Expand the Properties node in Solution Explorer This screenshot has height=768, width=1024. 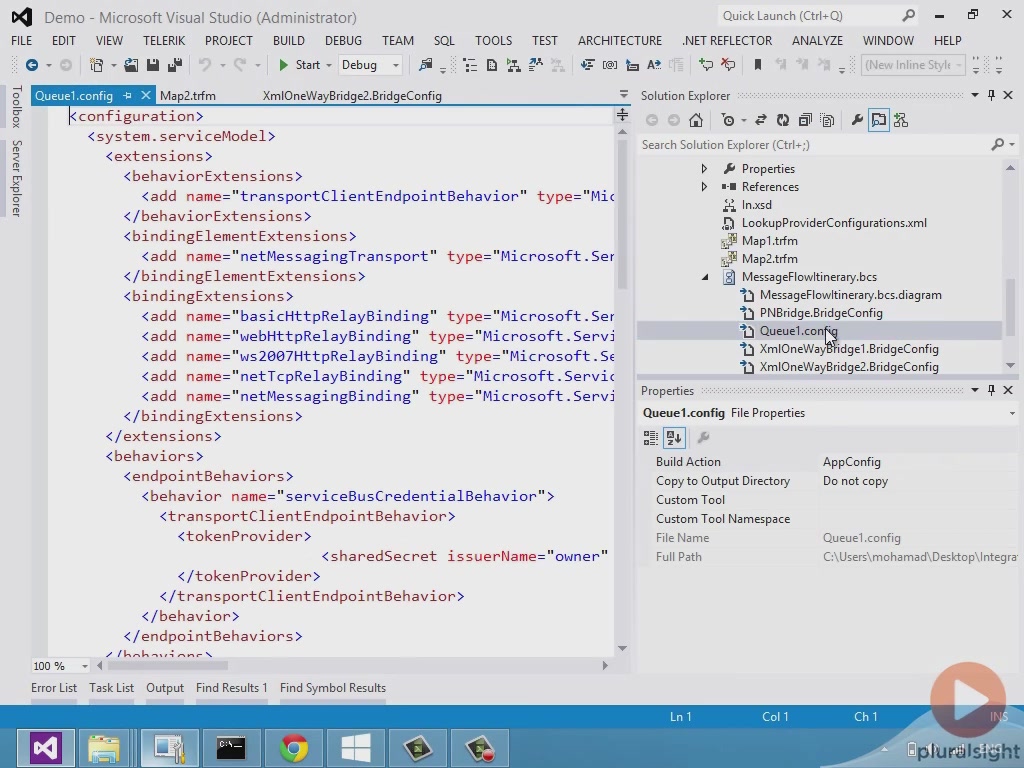pyautogui.click(x=704, y=168)
